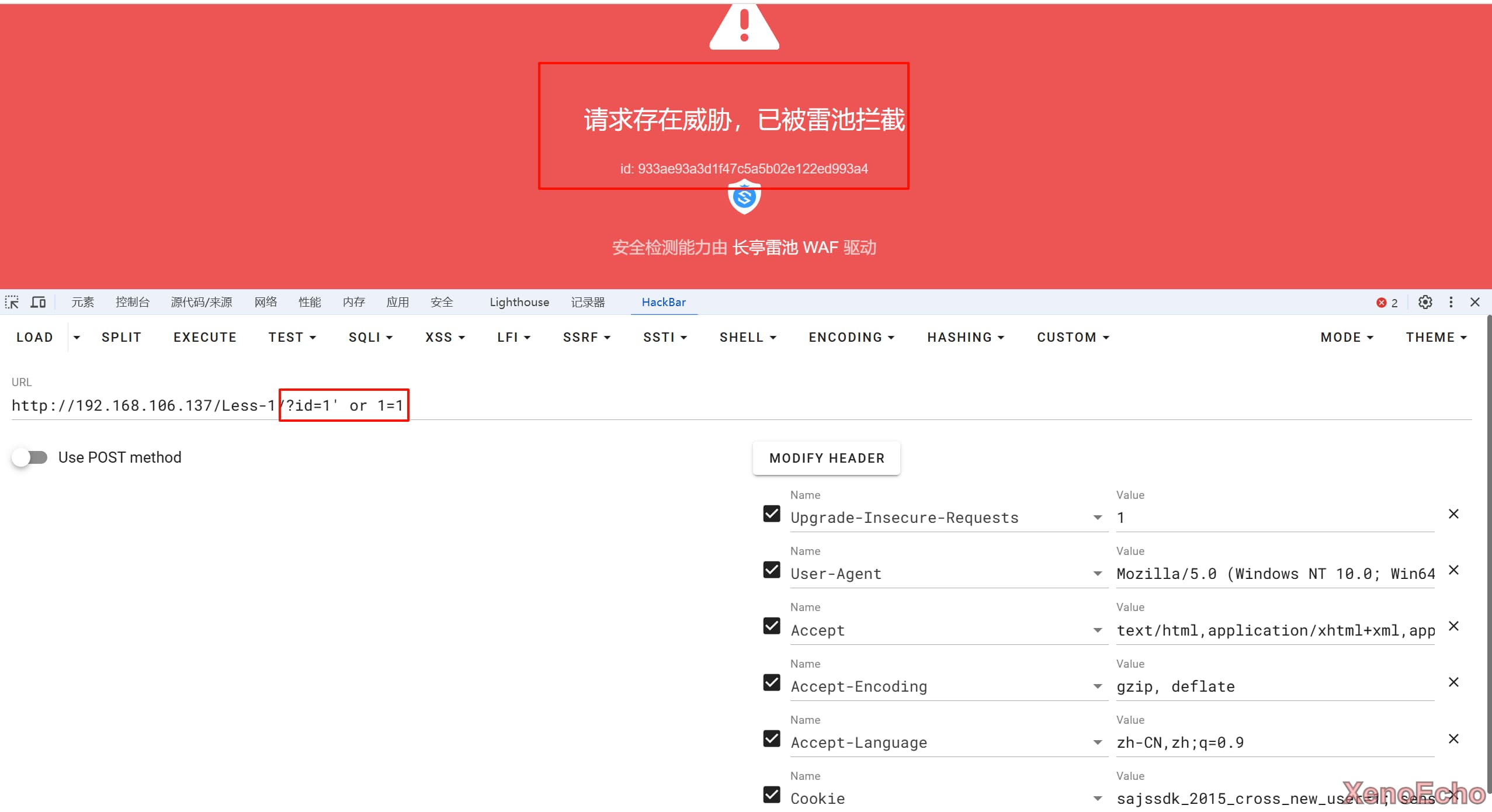
Task: Click the inspect element picker icon
Action: tap(12, 302)
